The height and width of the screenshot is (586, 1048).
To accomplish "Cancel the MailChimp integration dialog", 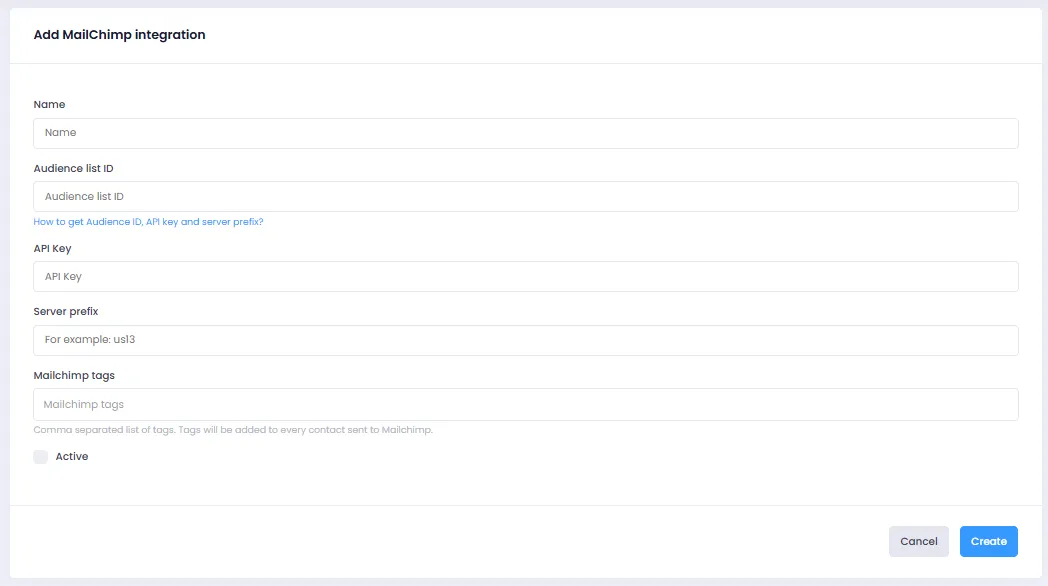I will [x=918, y=541].
